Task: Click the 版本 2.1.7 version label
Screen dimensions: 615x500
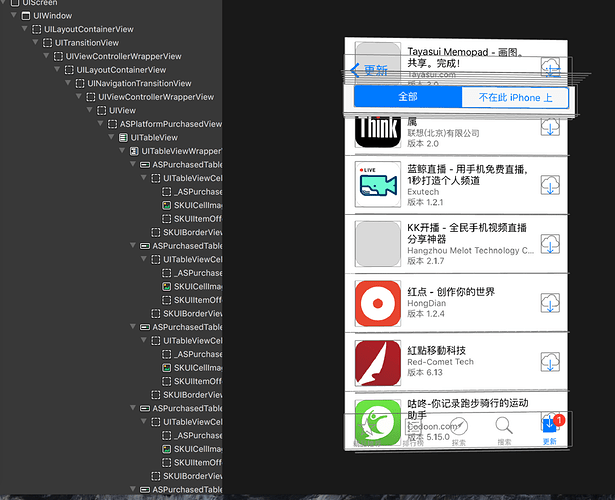Action: (x=426, y=261)
